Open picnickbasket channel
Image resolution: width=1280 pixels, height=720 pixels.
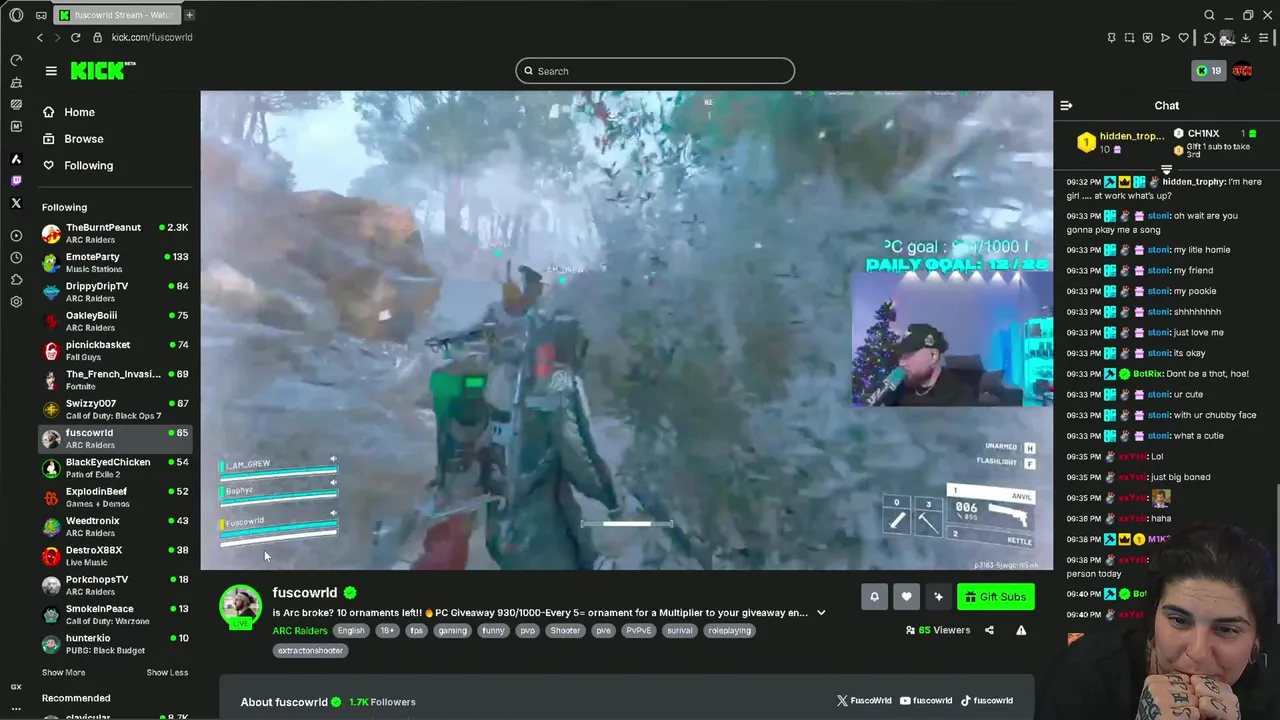click(115, 351)
